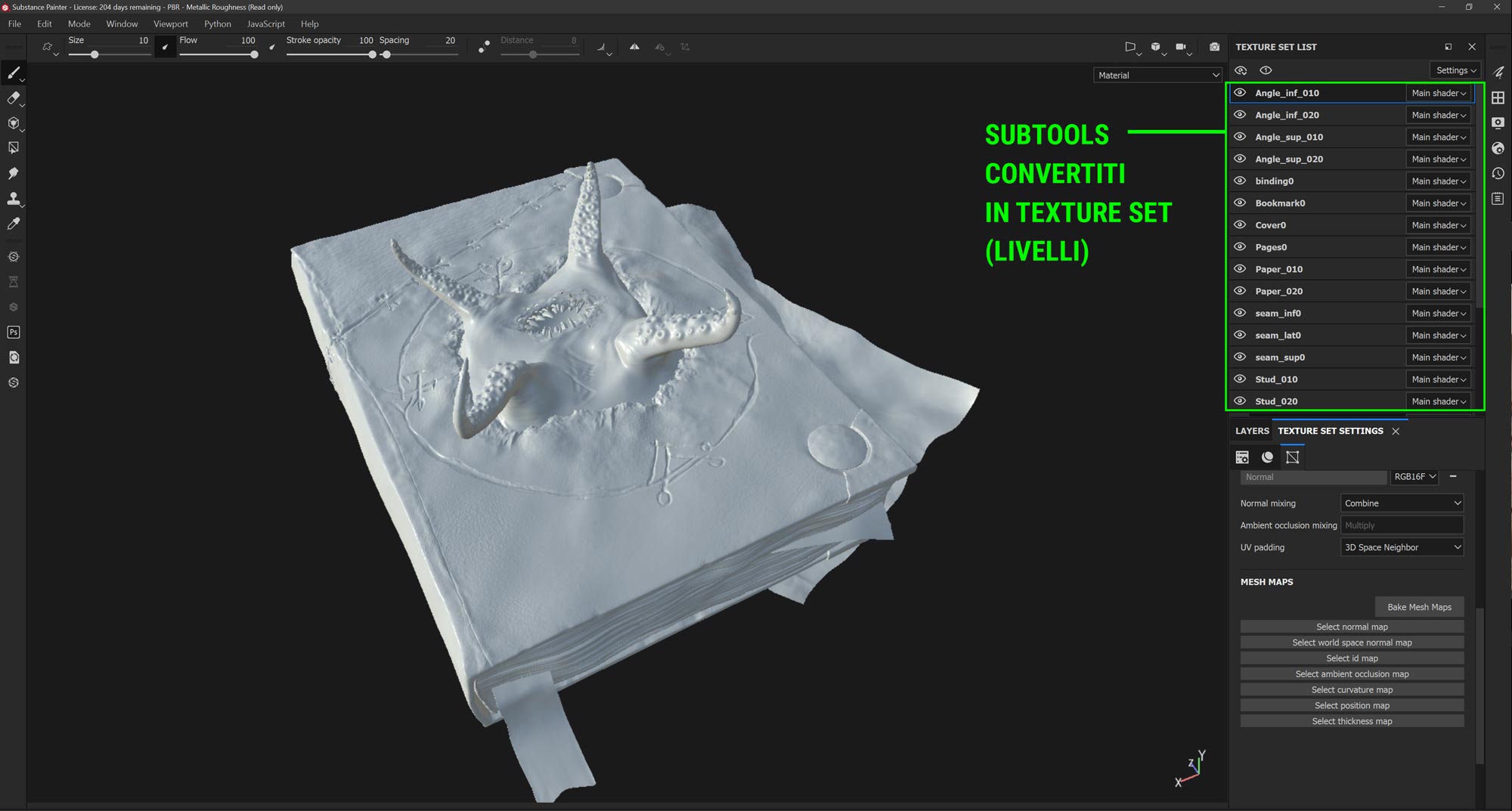The width and height of the screenshot is (1512, 811).
Task: Click Select id map button
Action: (x=1352, y=658)
